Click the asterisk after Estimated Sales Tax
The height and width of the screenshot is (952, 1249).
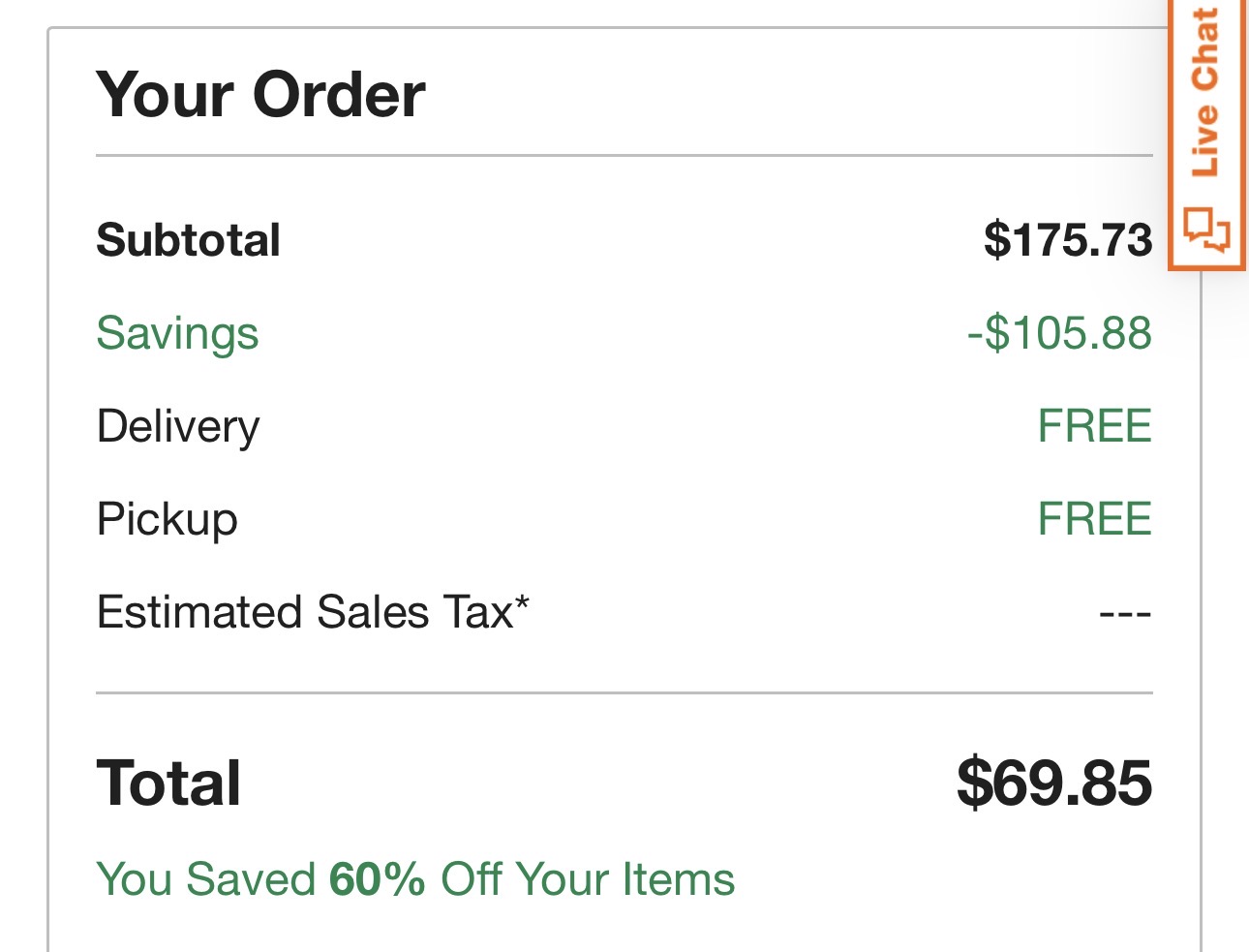pos(523,602)
